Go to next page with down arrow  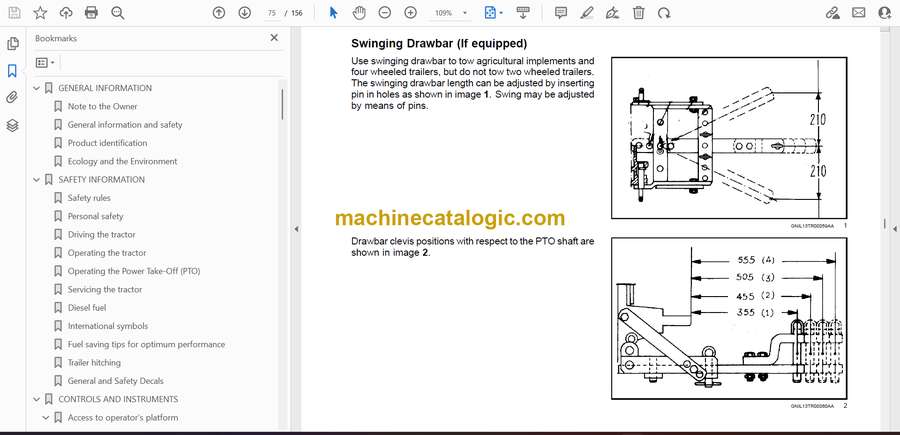click(245, 13)
